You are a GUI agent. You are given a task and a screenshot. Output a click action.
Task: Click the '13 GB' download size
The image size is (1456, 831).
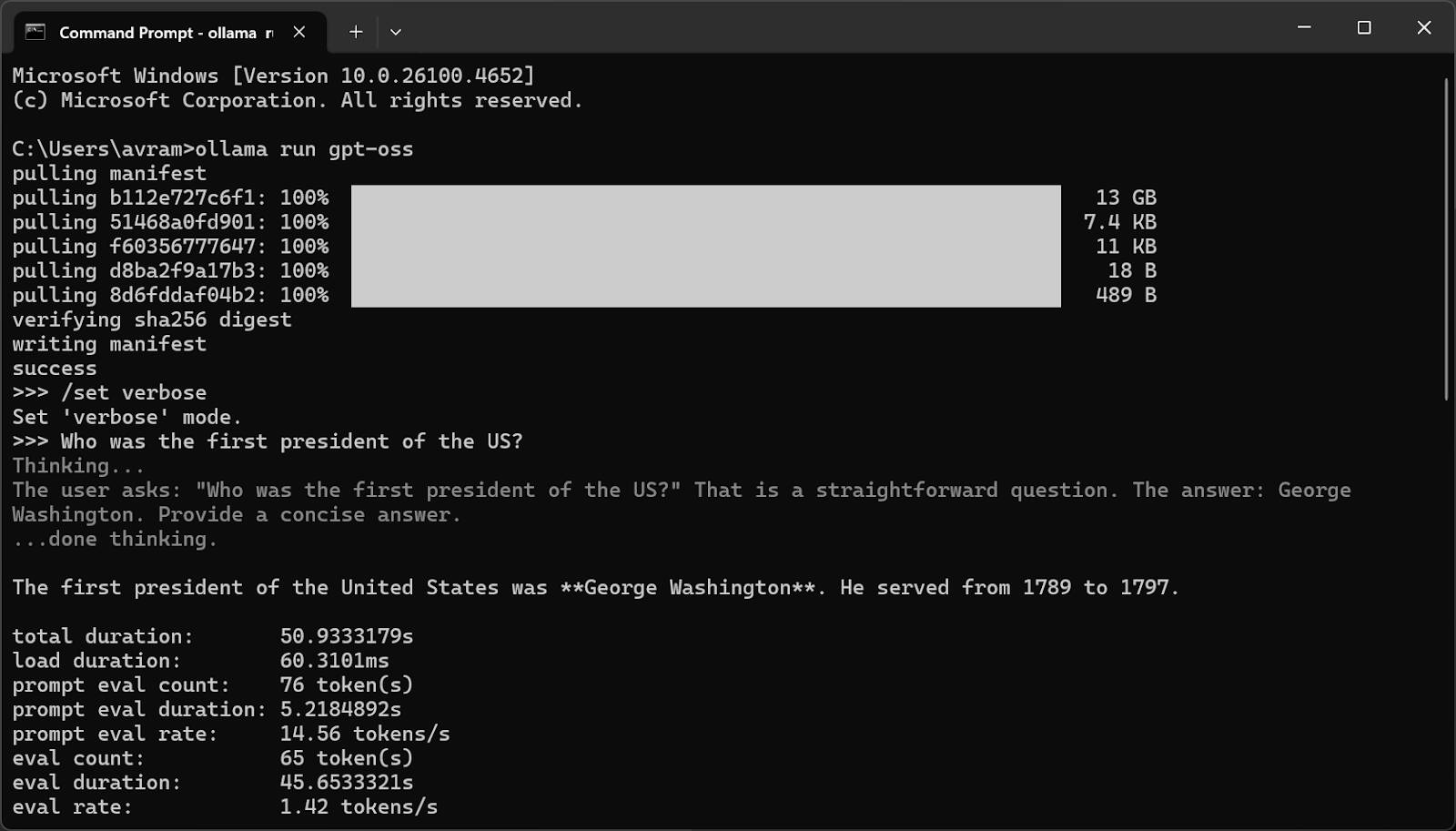tap(1125, 198)
